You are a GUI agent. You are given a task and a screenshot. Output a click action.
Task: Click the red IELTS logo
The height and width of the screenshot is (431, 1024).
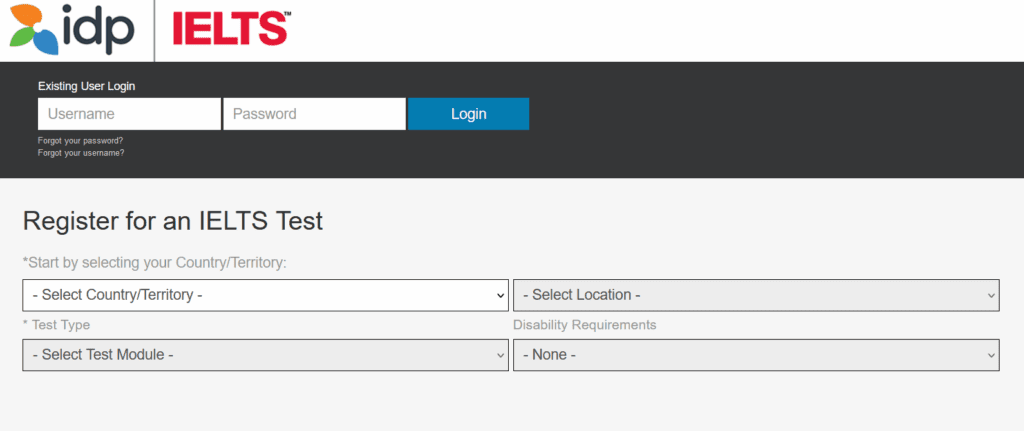[230, 28]
